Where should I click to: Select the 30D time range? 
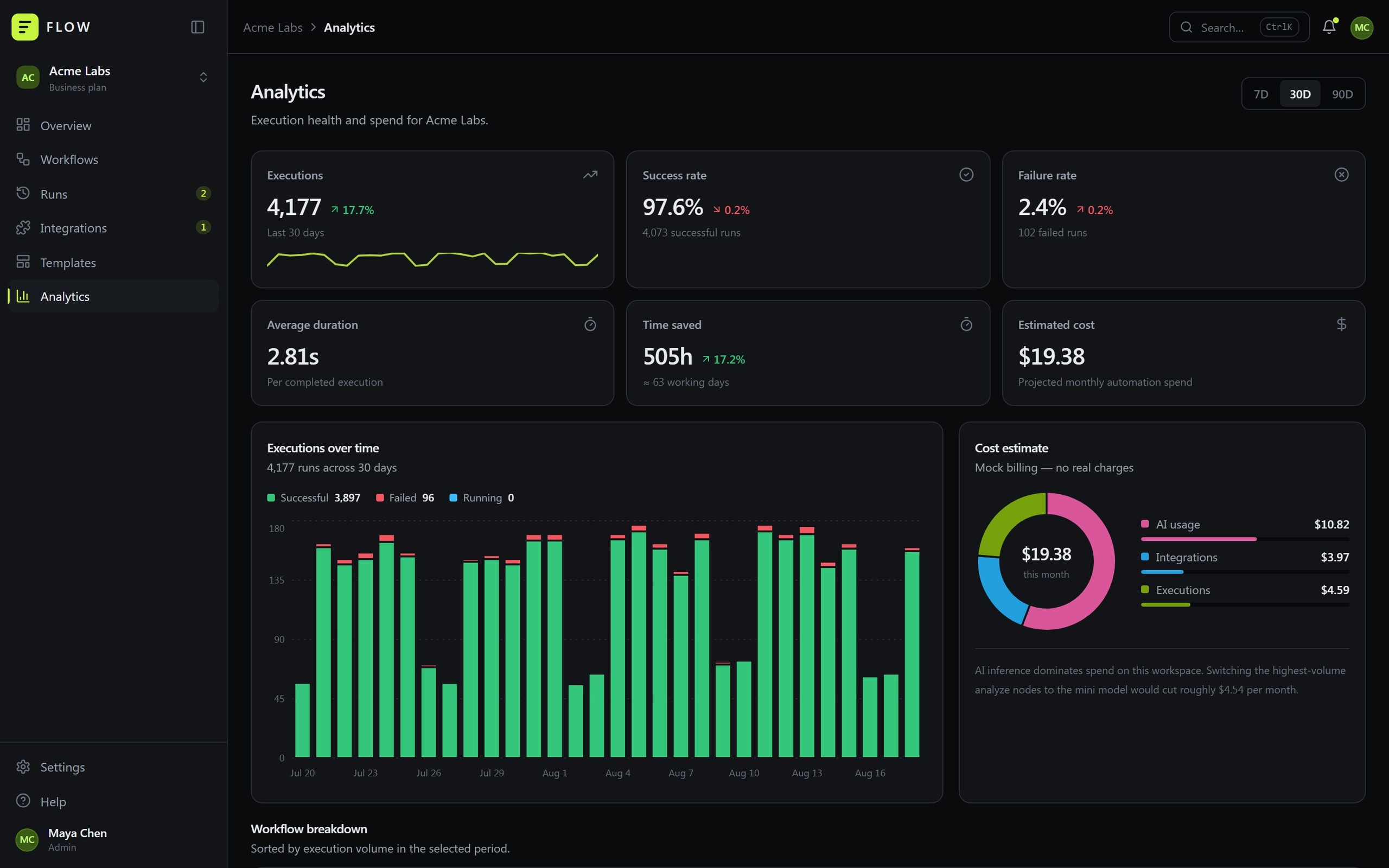pos(1300,93)
